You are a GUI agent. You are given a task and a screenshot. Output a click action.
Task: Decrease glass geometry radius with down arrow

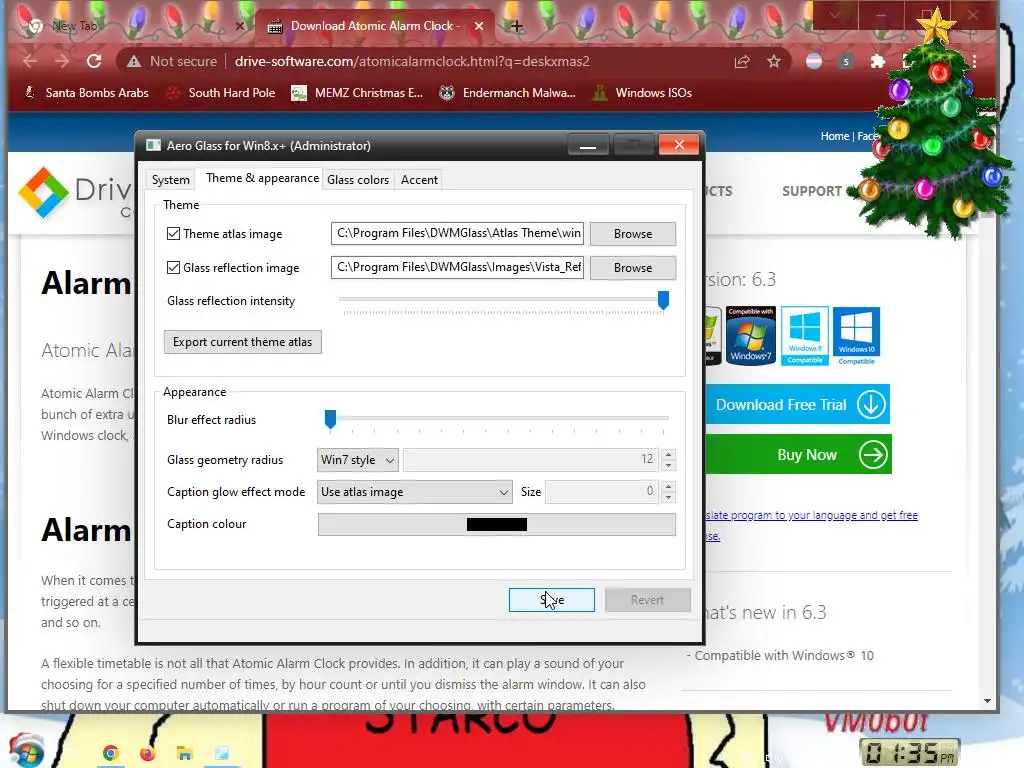coord(668,466)
